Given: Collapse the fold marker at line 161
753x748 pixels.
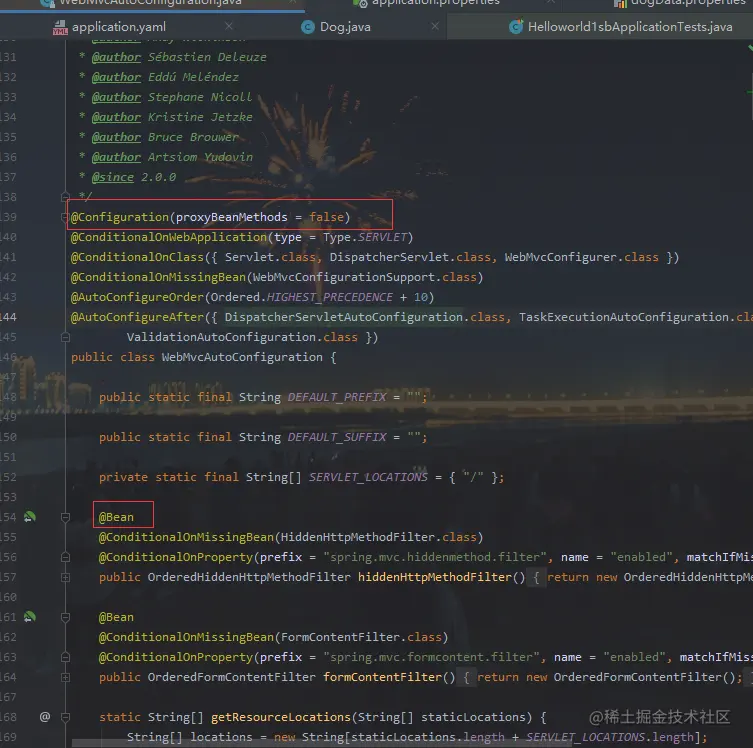Looking at the screenshot, I should point(65,617).
